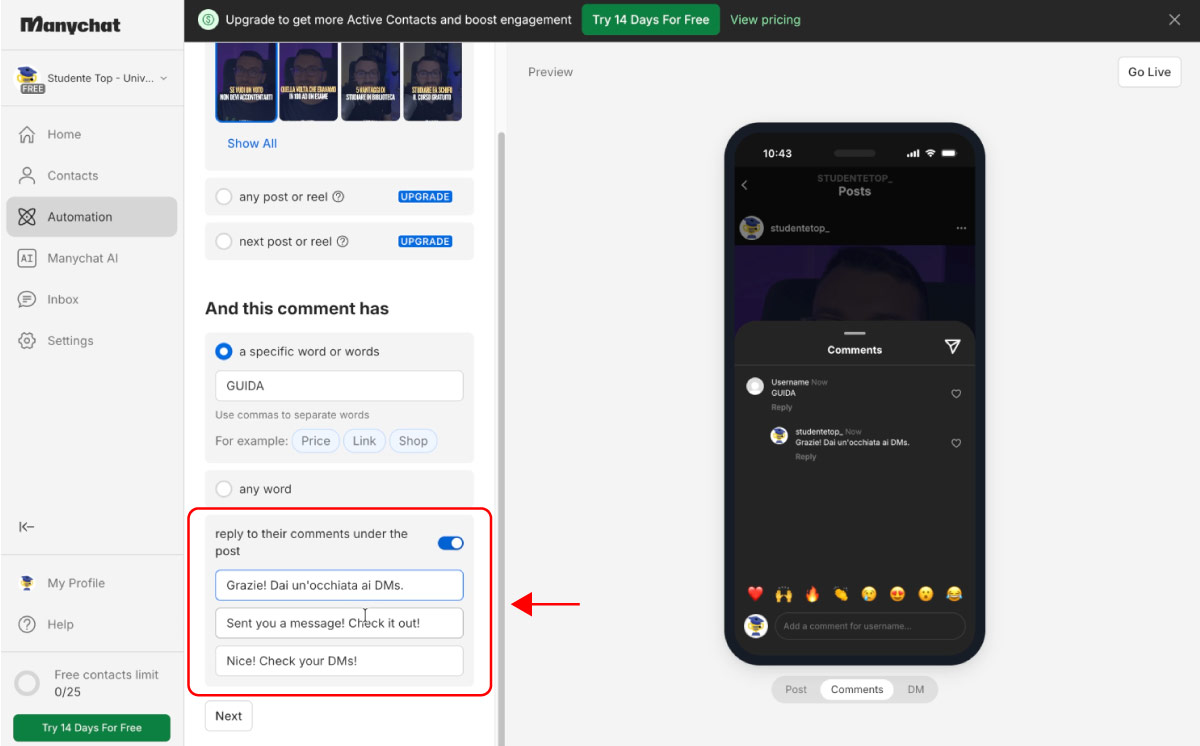Screen dimensions: 1200x746
Task: Toggle reply to their comments switch
Action: click(451, 543)
